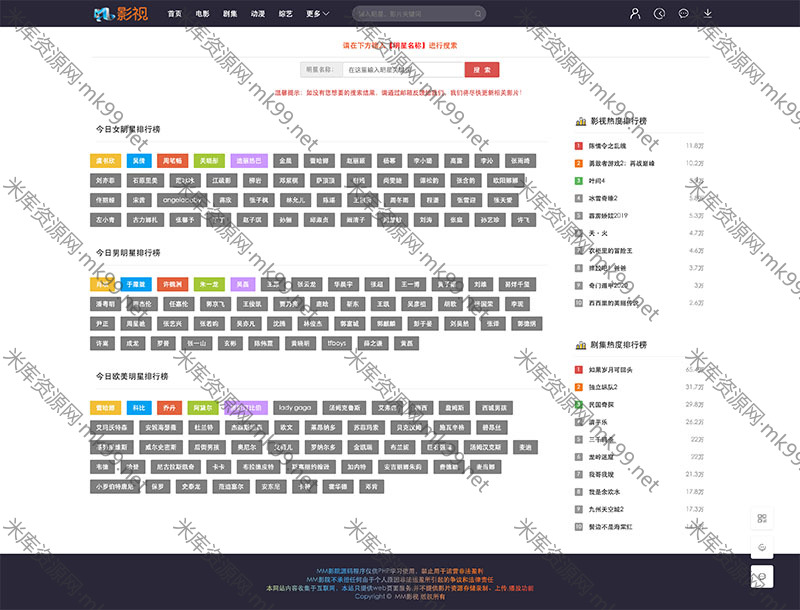Select the 张云龙 star tag
Viewport: 800px width, 610px height.
pyautogui.click(x=307, y=284)
